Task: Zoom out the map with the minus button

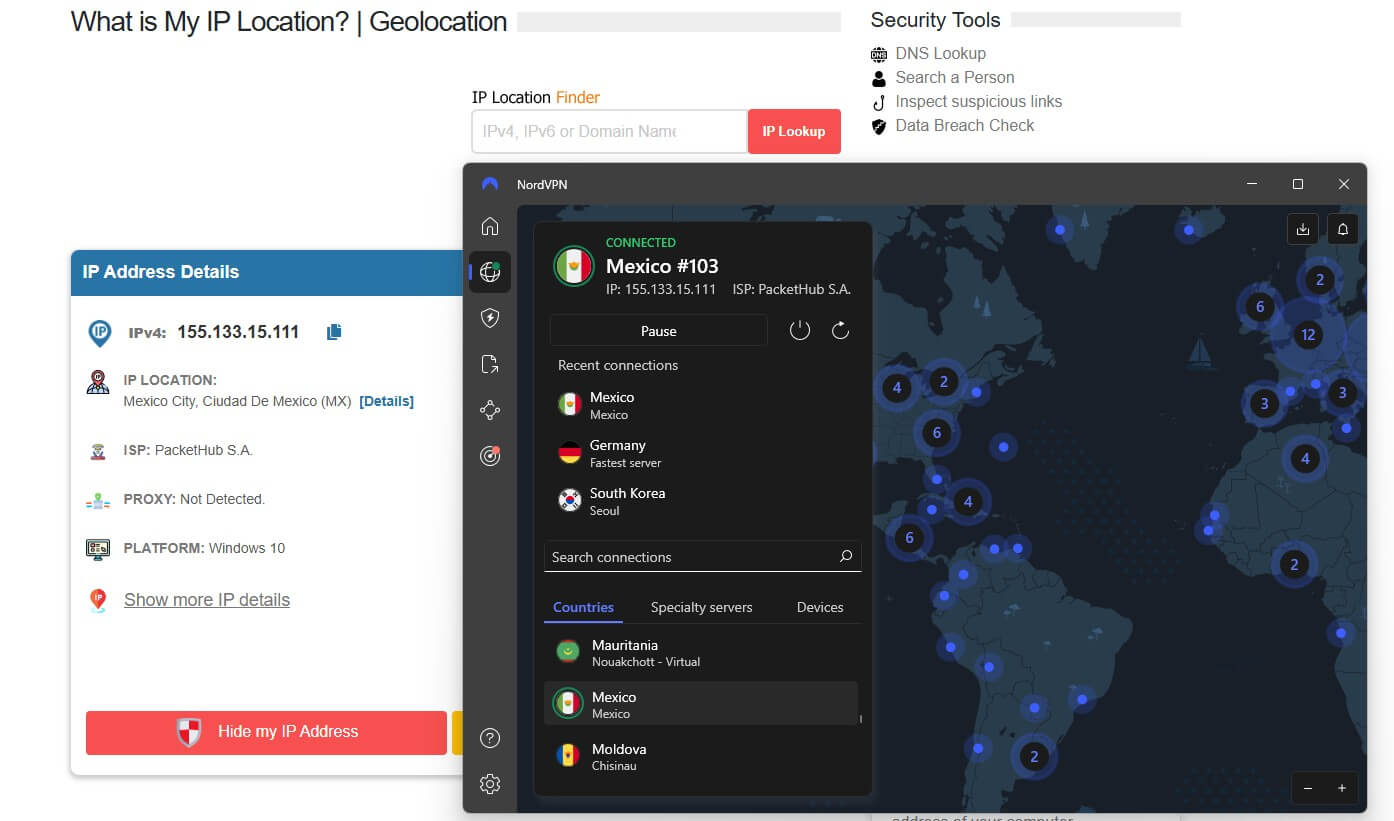Action: (1308, 788)
